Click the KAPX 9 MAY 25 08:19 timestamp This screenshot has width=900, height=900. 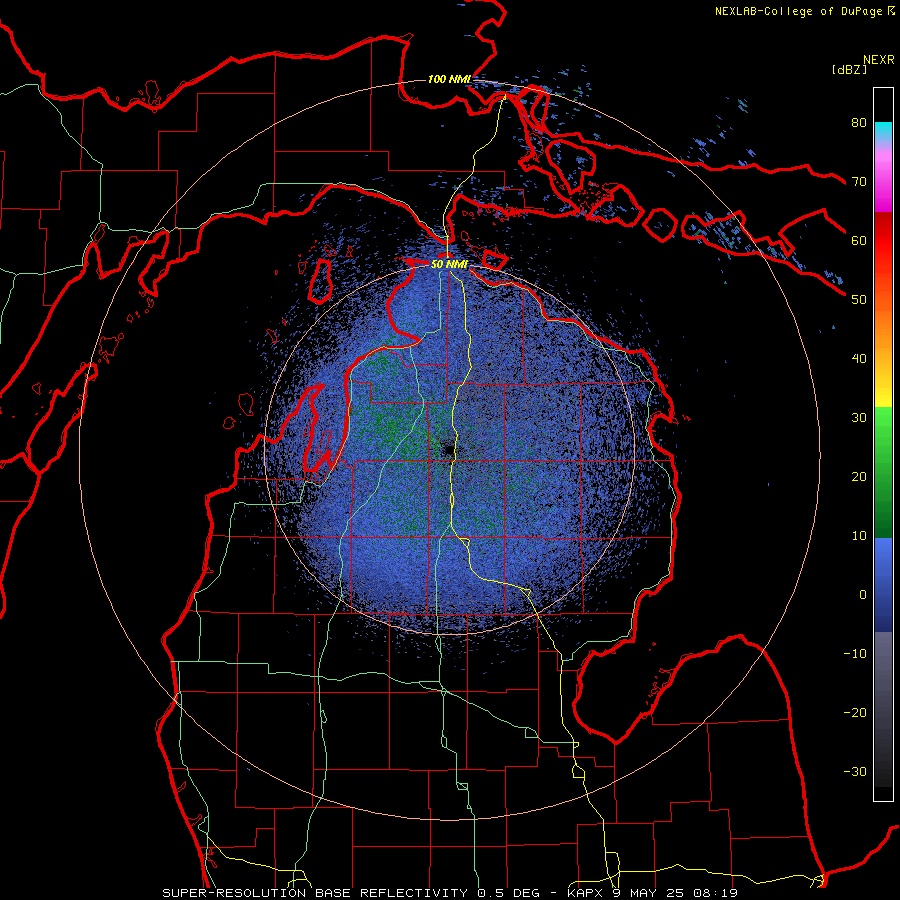[x=653, y=893]
